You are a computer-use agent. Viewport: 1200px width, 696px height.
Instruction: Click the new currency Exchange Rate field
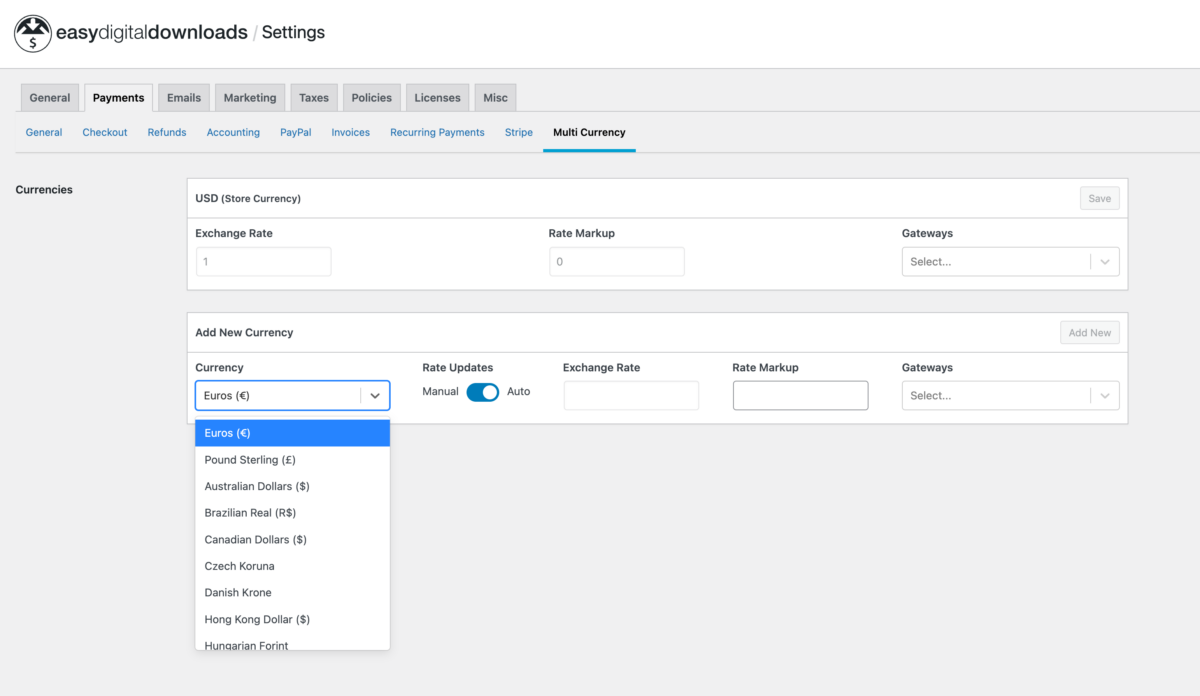pos(631,396)
